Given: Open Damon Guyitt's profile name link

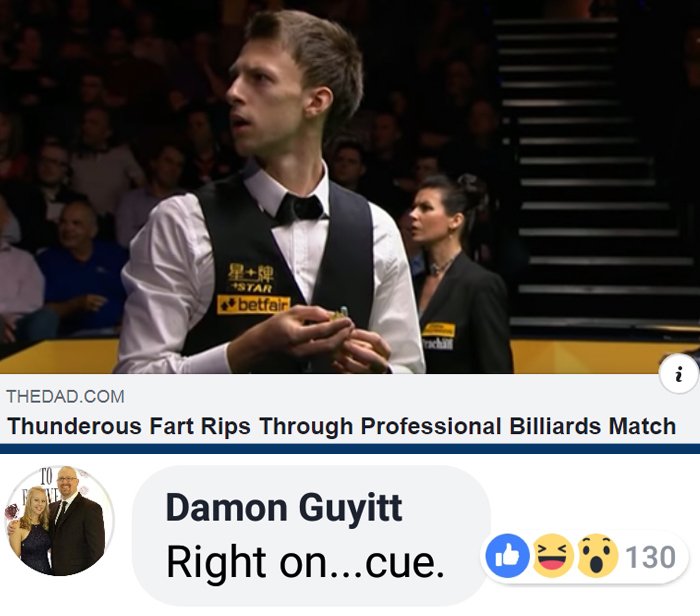Looking at the screenshot, I should point(284,508).
